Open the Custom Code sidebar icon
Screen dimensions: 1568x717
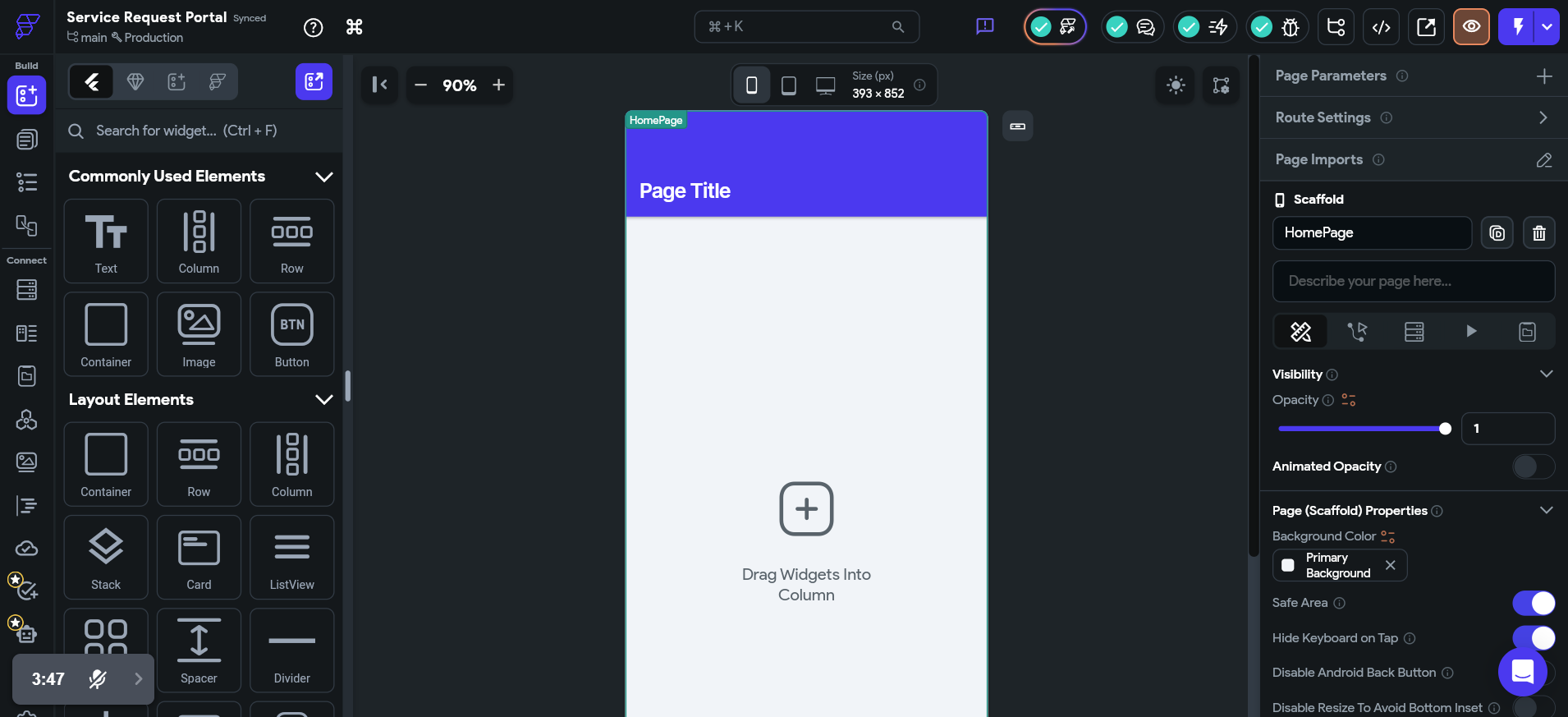click(26, 505)
